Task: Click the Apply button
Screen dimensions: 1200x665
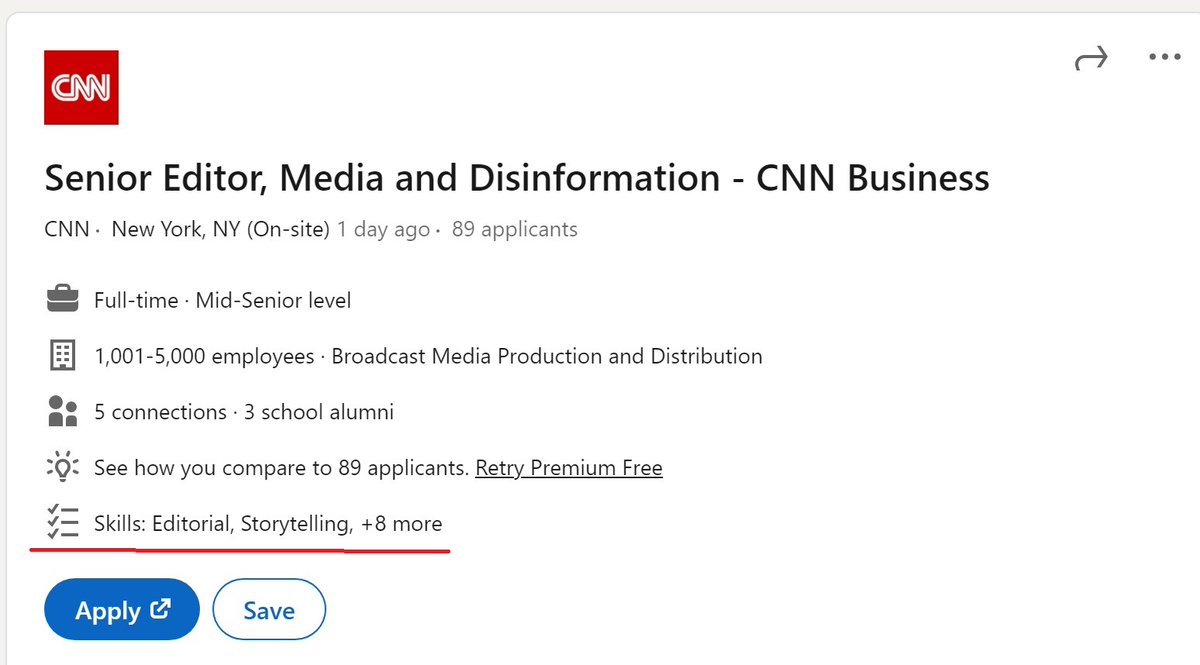Action: (x=122, y=609)
